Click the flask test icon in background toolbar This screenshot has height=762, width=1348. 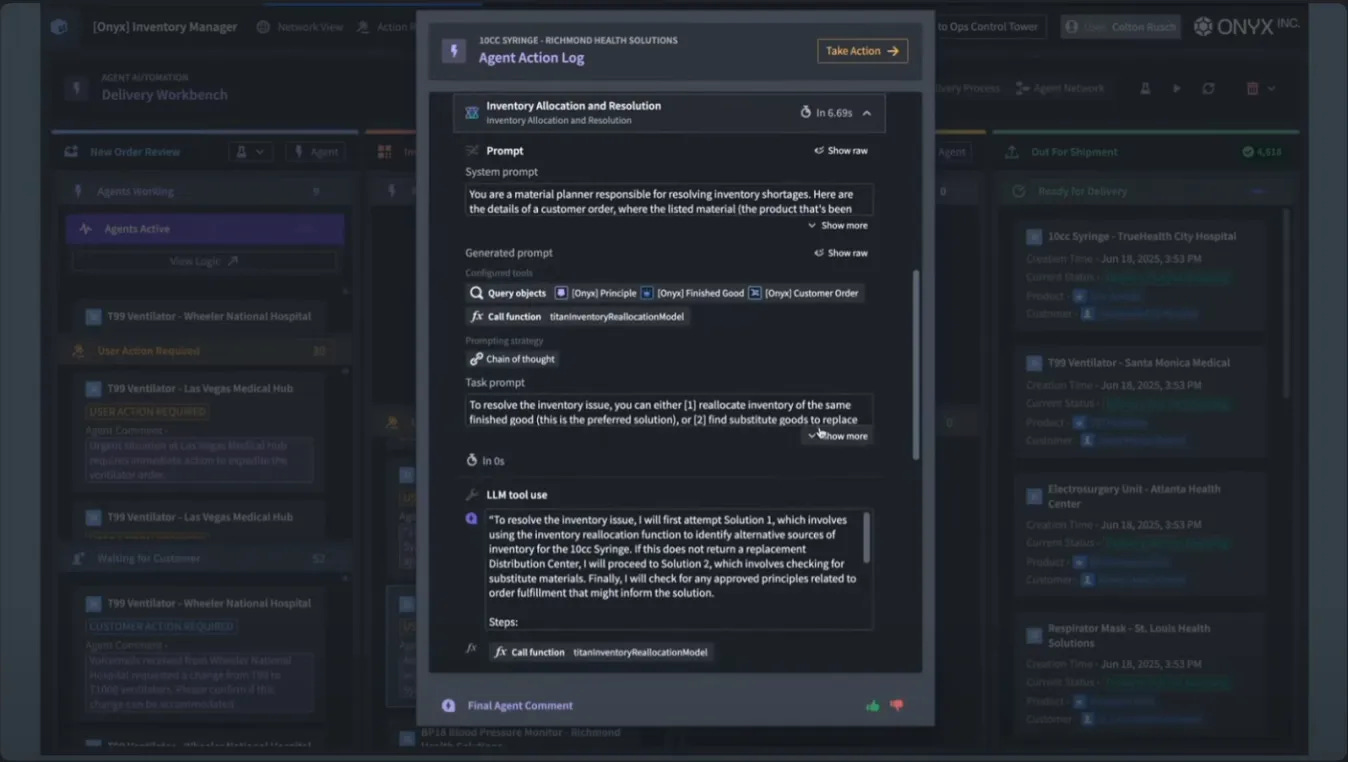(1146, 89)
